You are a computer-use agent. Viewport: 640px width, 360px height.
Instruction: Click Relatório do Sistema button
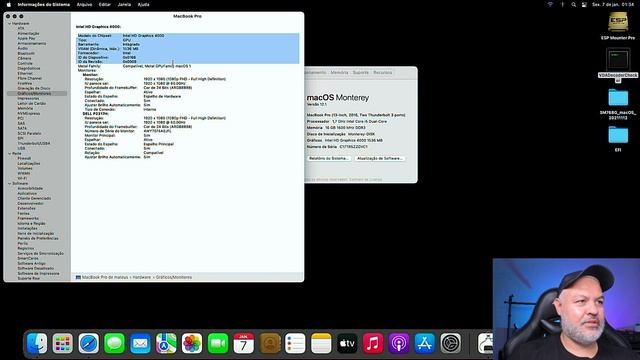click(x=329, y=158)
